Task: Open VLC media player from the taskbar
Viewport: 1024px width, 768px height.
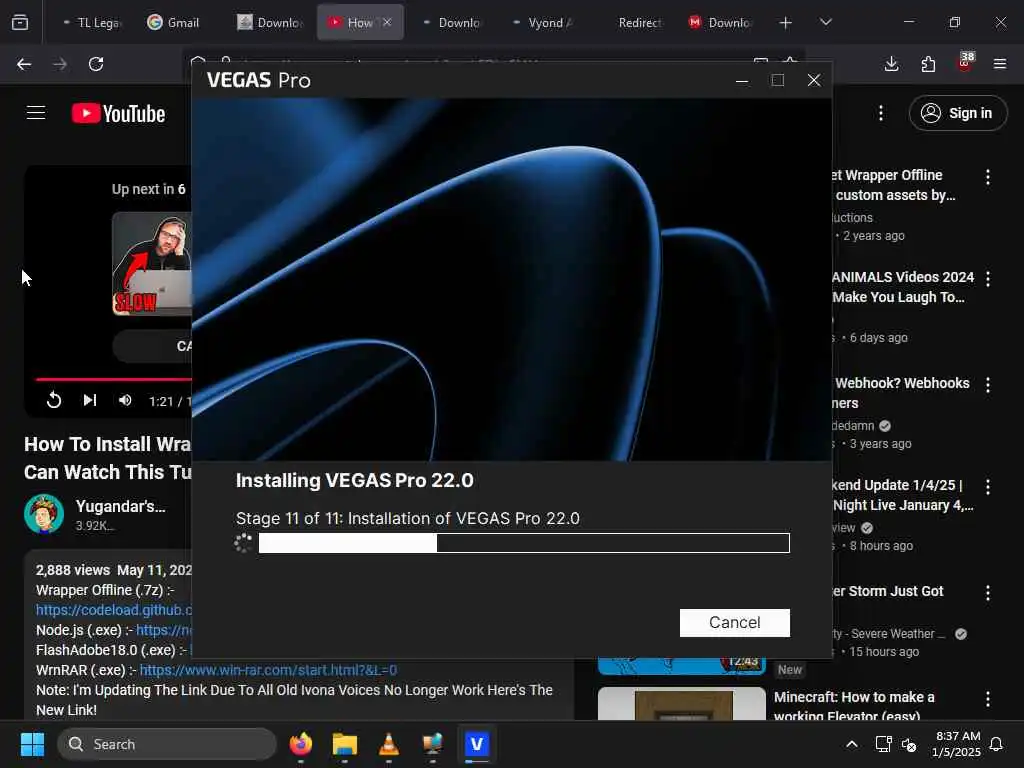Action: pos(389,744)
